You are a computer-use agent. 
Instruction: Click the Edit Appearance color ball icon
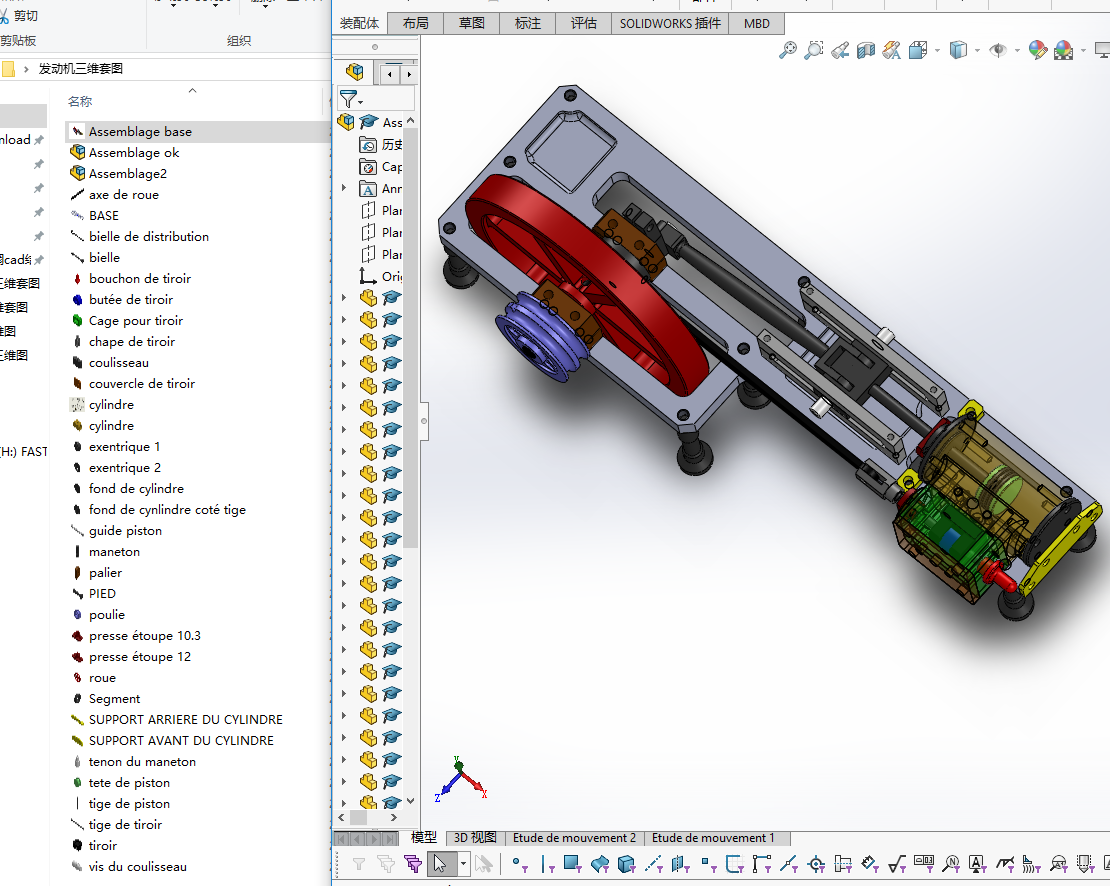[1037, 49]
